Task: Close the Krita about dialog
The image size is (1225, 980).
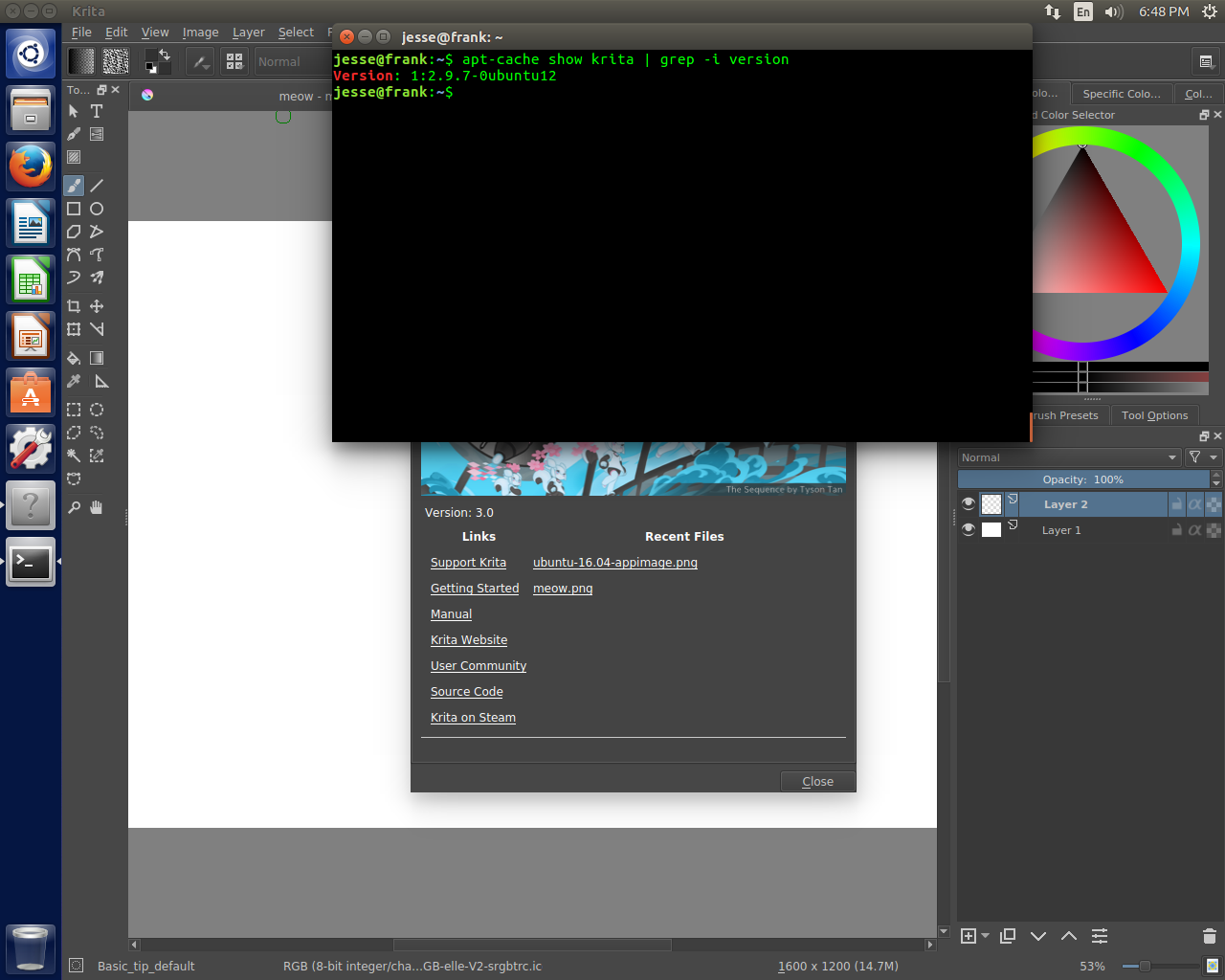Action: (x=817, y=782)
